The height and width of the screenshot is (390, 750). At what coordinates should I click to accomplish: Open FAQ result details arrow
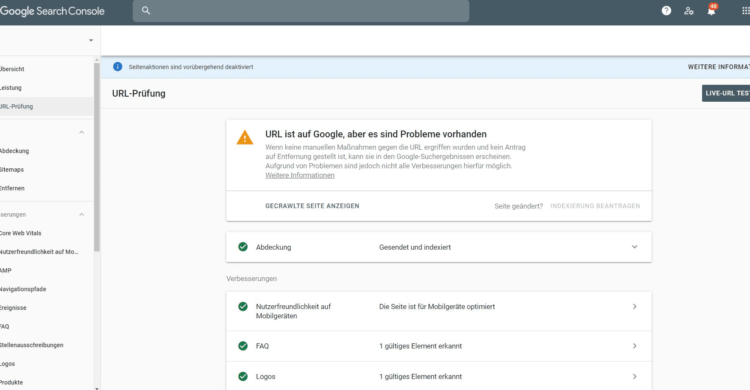point(635,345)
